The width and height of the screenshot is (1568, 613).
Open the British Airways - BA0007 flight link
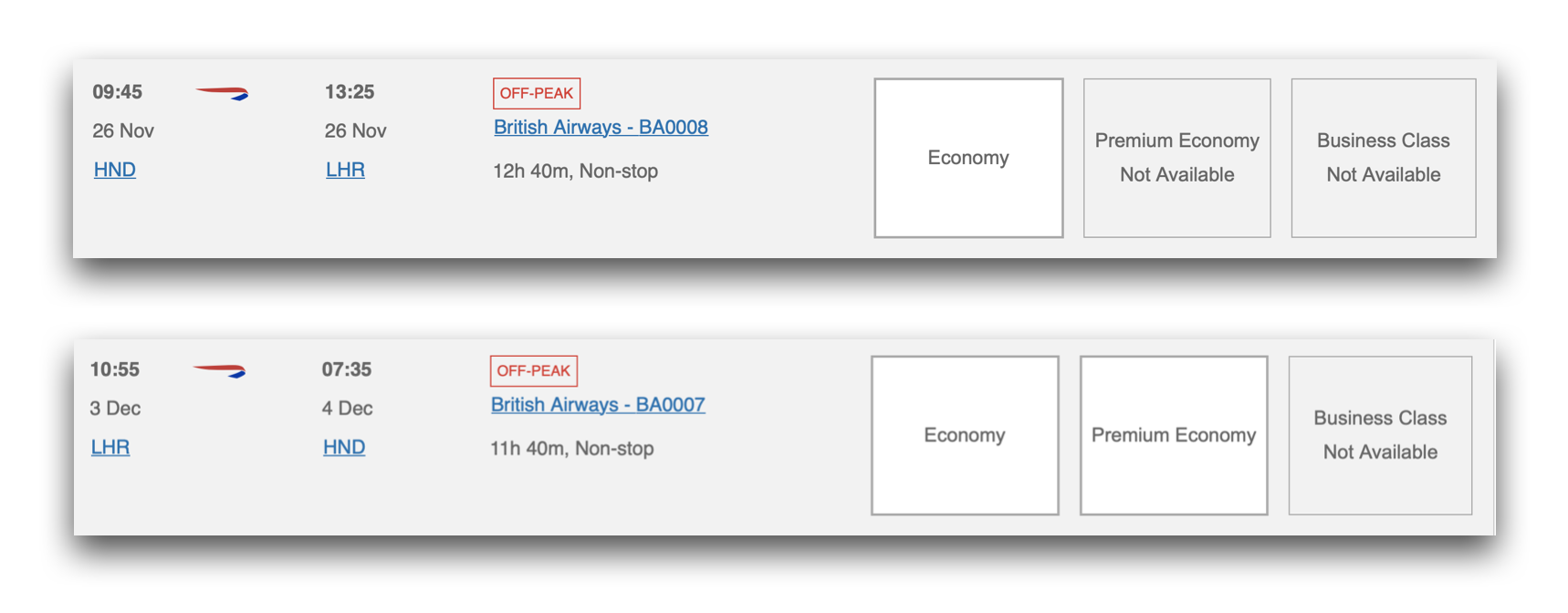(x=598, y=405)
